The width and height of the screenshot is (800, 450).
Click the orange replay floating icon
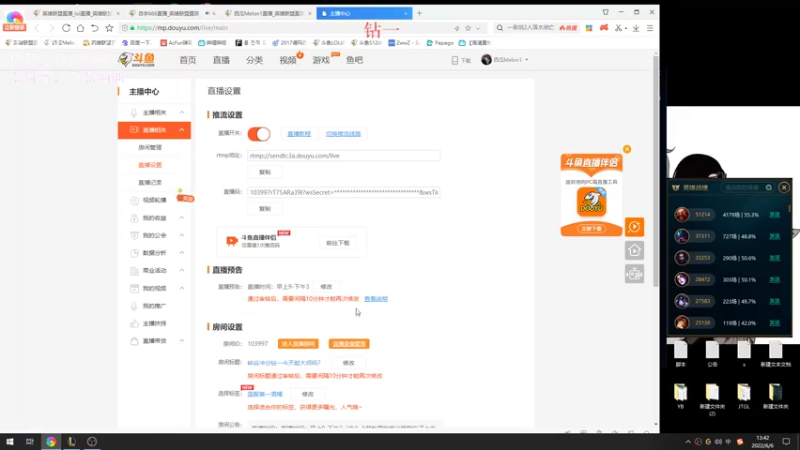634,227
